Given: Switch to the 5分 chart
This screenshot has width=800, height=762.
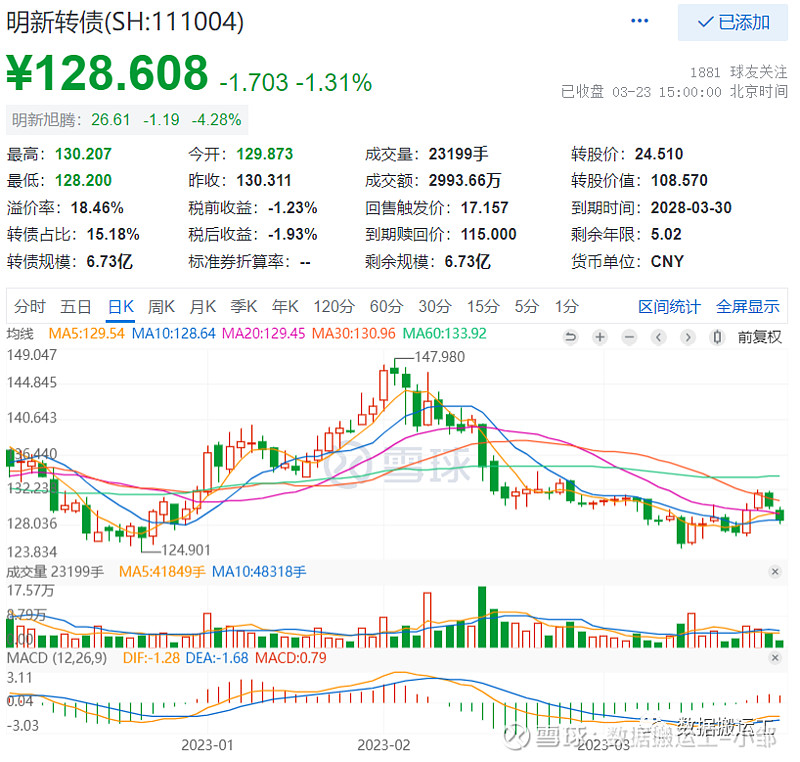Looking at the screenshot, I should coord(527,307).
